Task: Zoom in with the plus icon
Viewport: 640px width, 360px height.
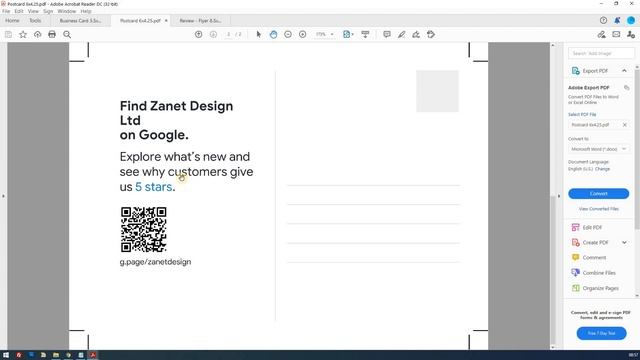Action: point(302,35)
